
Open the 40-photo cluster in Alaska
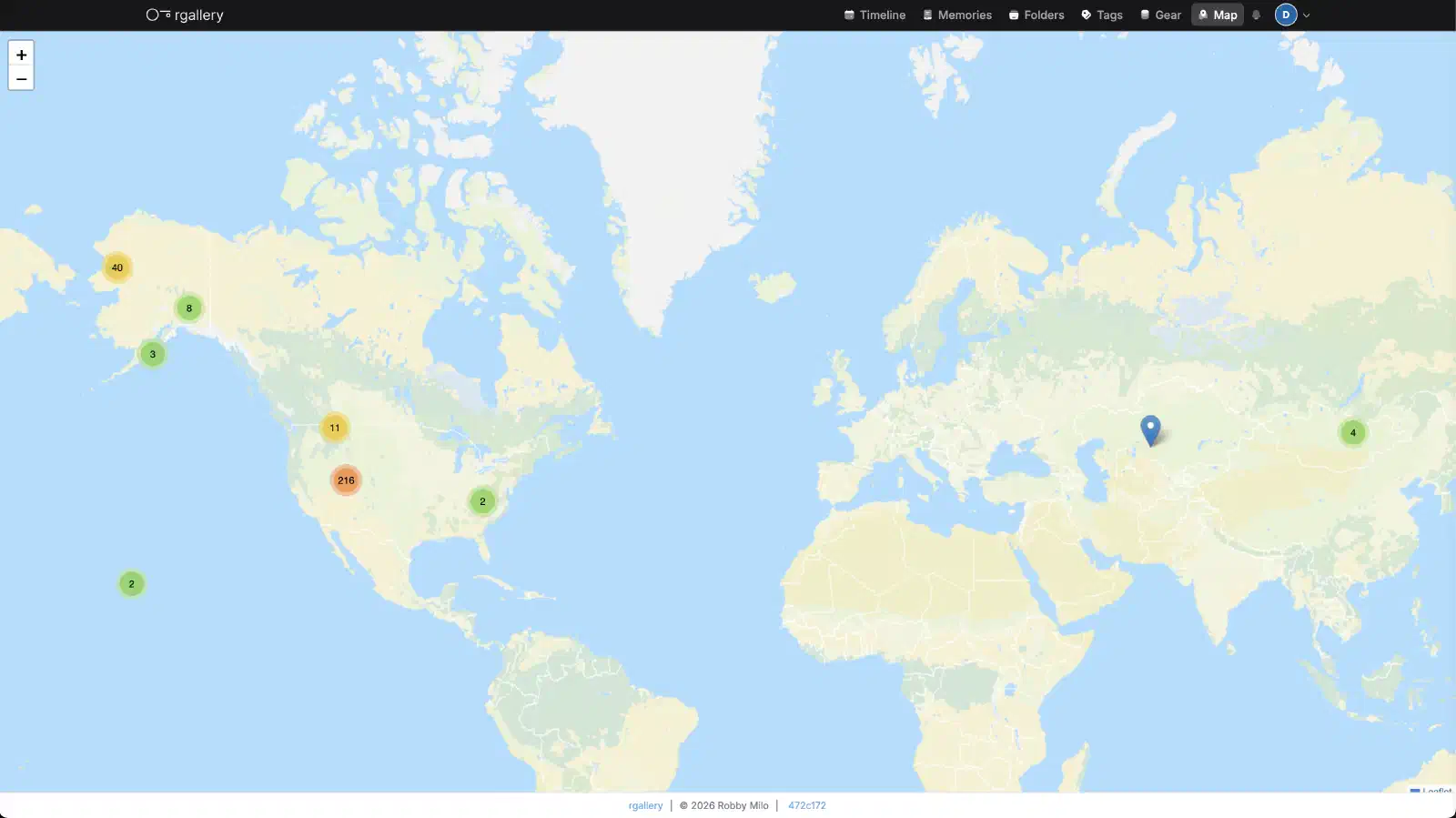[x=117, y=268]
